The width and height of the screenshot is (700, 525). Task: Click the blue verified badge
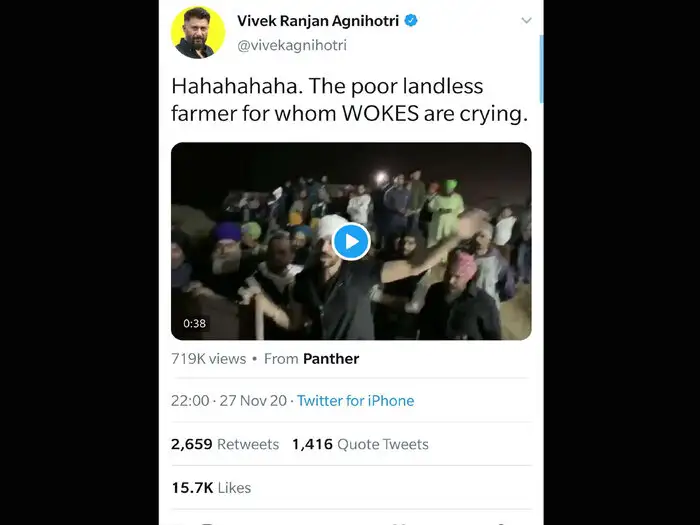410,21
